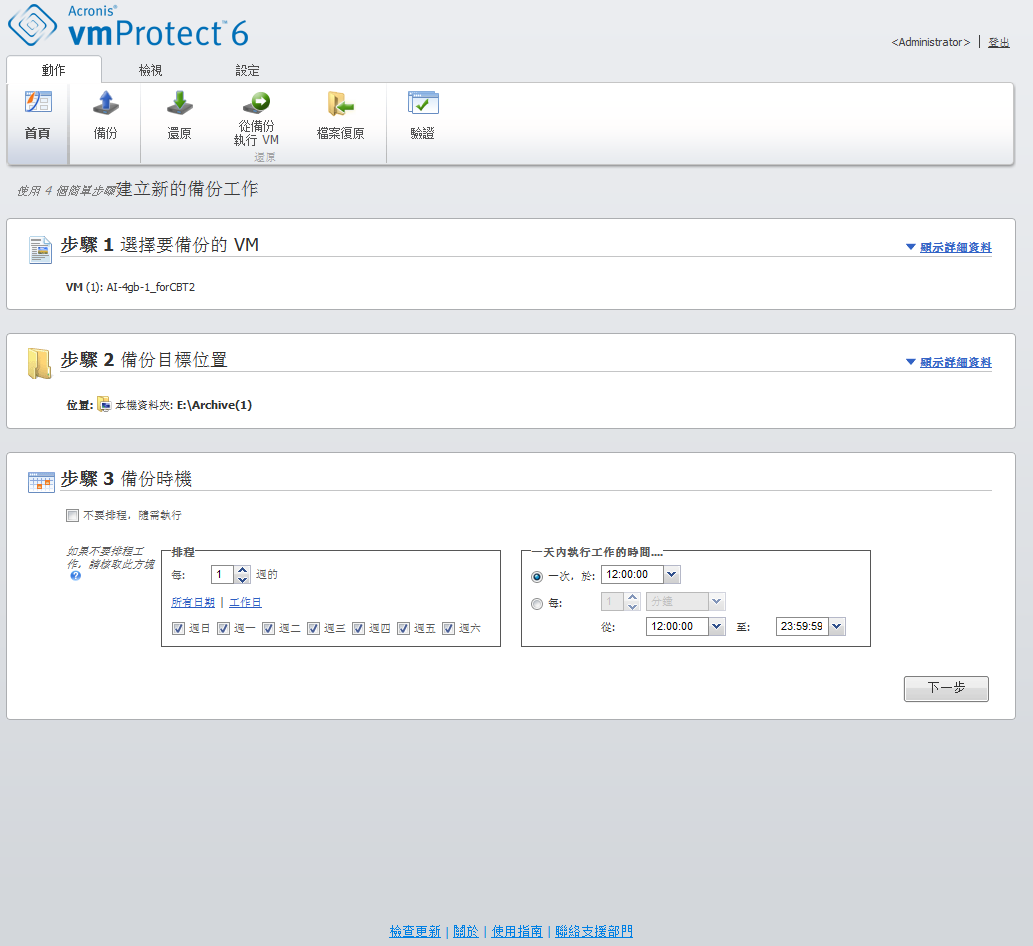Click the help question mark icon
Screen dimensions: 1033x946
coord(76,576)
